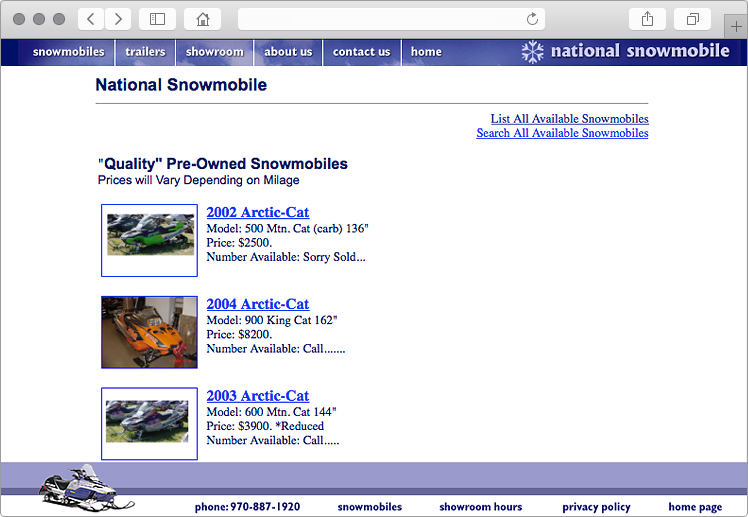The width and height of the screenshot is (748, 517).
Task: Click the snowmobile illustration in the footer
Action: coord(86,488)
